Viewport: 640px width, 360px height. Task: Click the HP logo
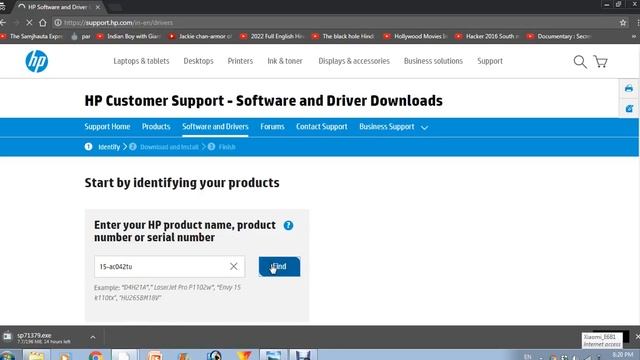click(x=37, y=62)
